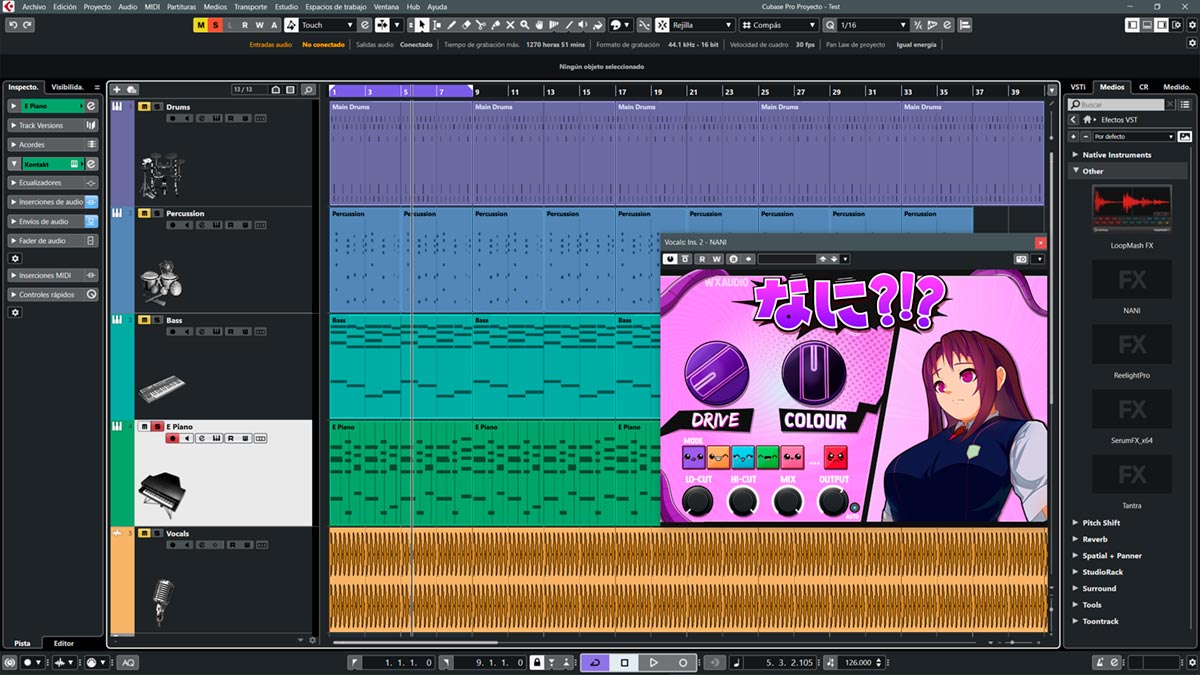Open the 1/16 quantize preset dropdown
The width and height of the screenshot is (1200, 675).
click(873, 25)
